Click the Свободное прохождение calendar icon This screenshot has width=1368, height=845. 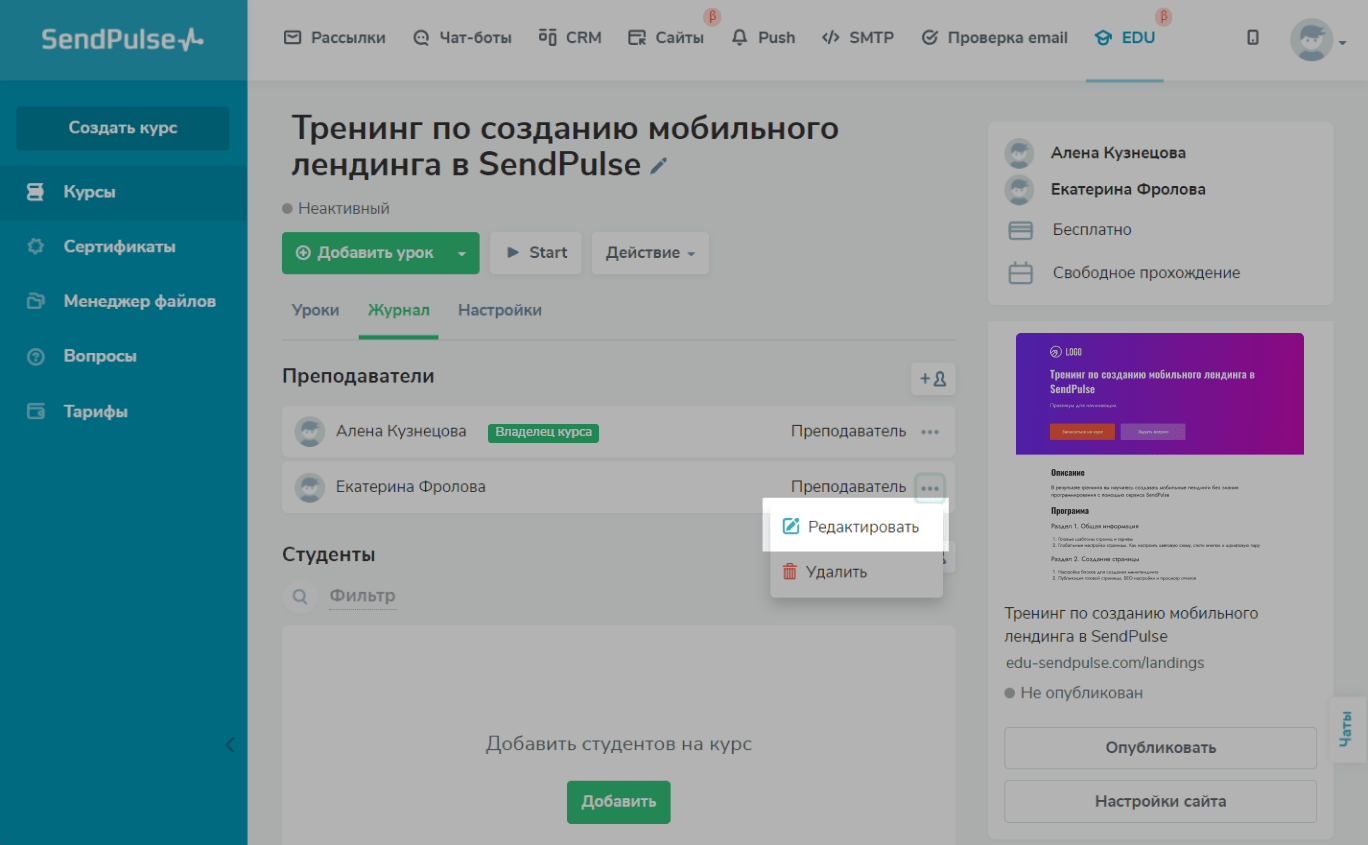pyautogui.click(x=1020, y=273)
